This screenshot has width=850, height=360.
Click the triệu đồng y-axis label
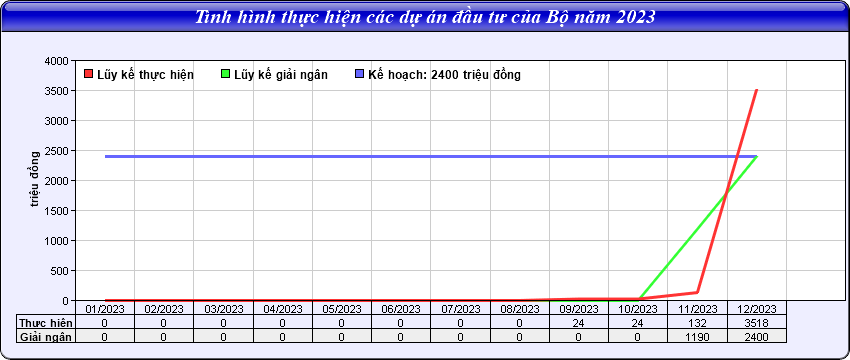[34, 180]
